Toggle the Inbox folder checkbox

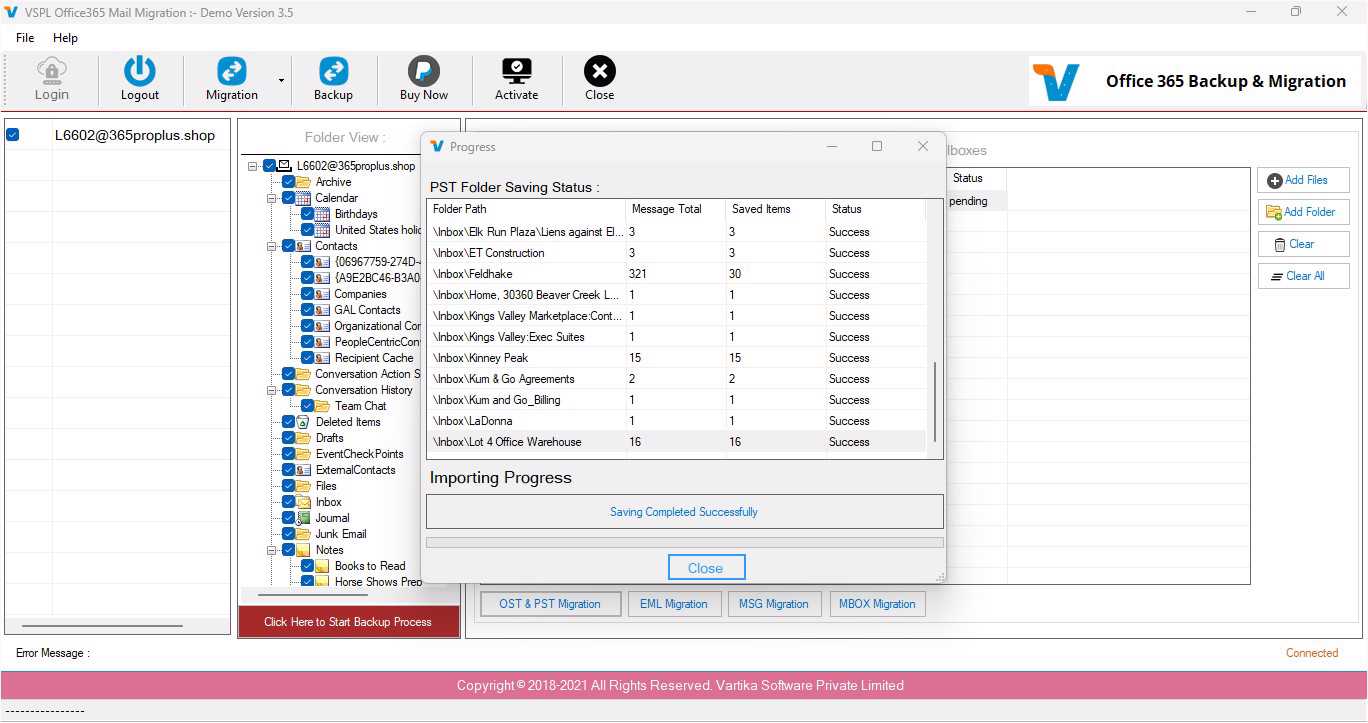point(288,502)
